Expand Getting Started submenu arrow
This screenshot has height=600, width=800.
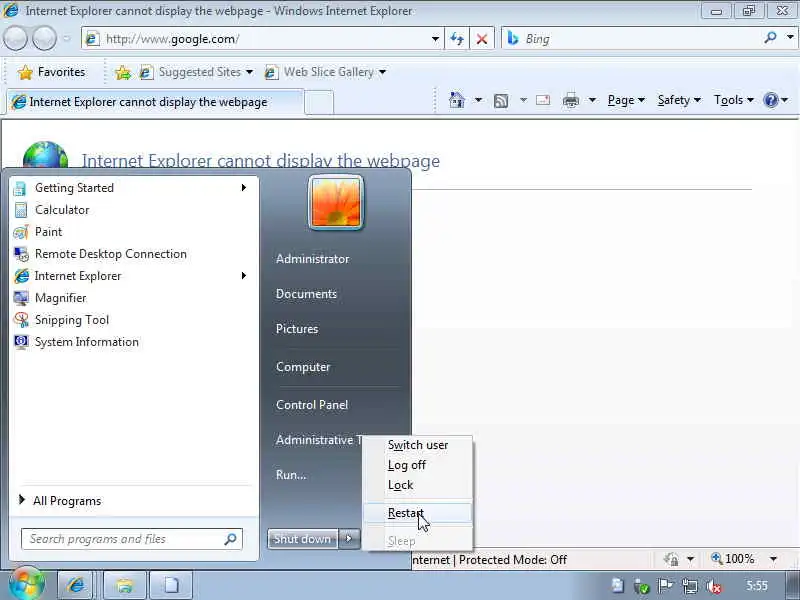tap(244, 188)
